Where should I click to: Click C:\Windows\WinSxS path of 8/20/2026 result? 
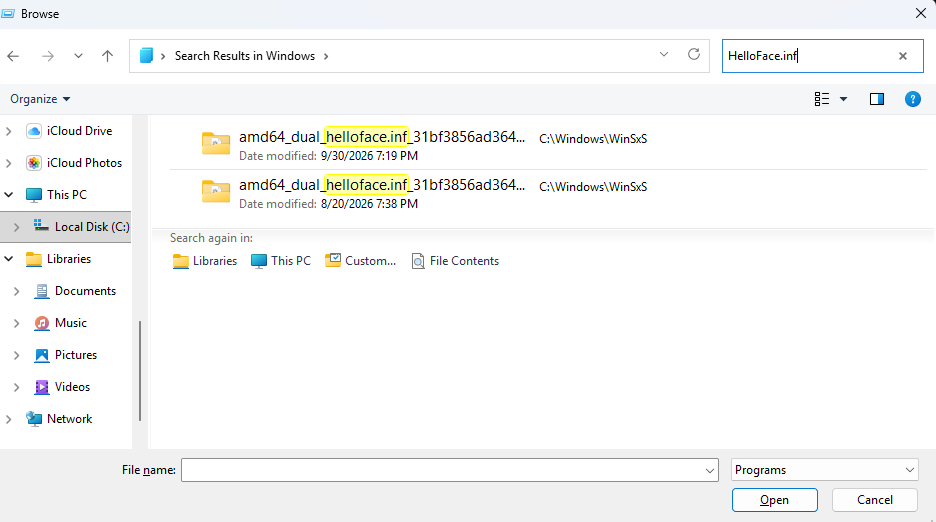593,187
